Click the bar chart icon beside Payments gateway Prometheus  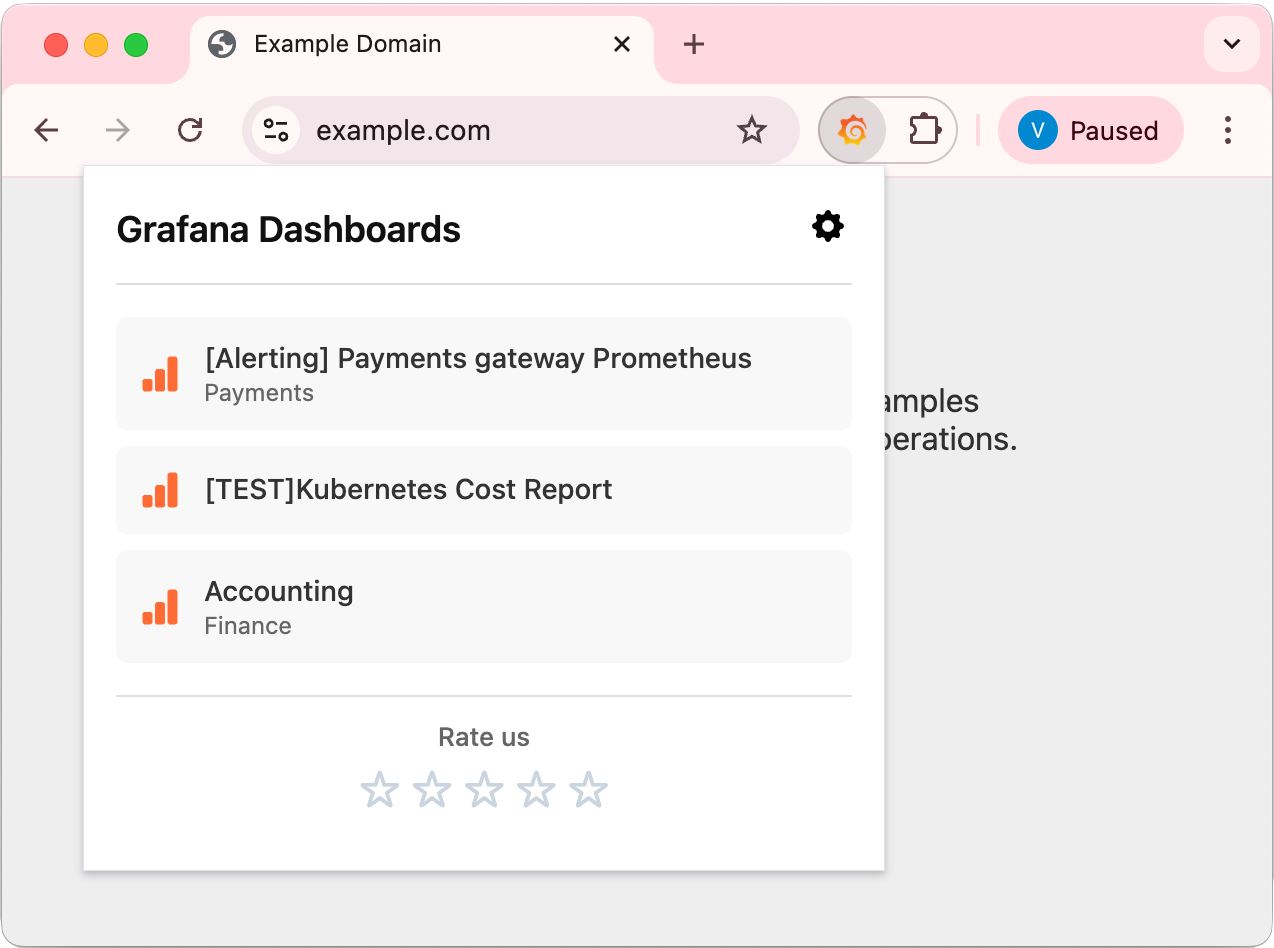click(x=160, y=374)
